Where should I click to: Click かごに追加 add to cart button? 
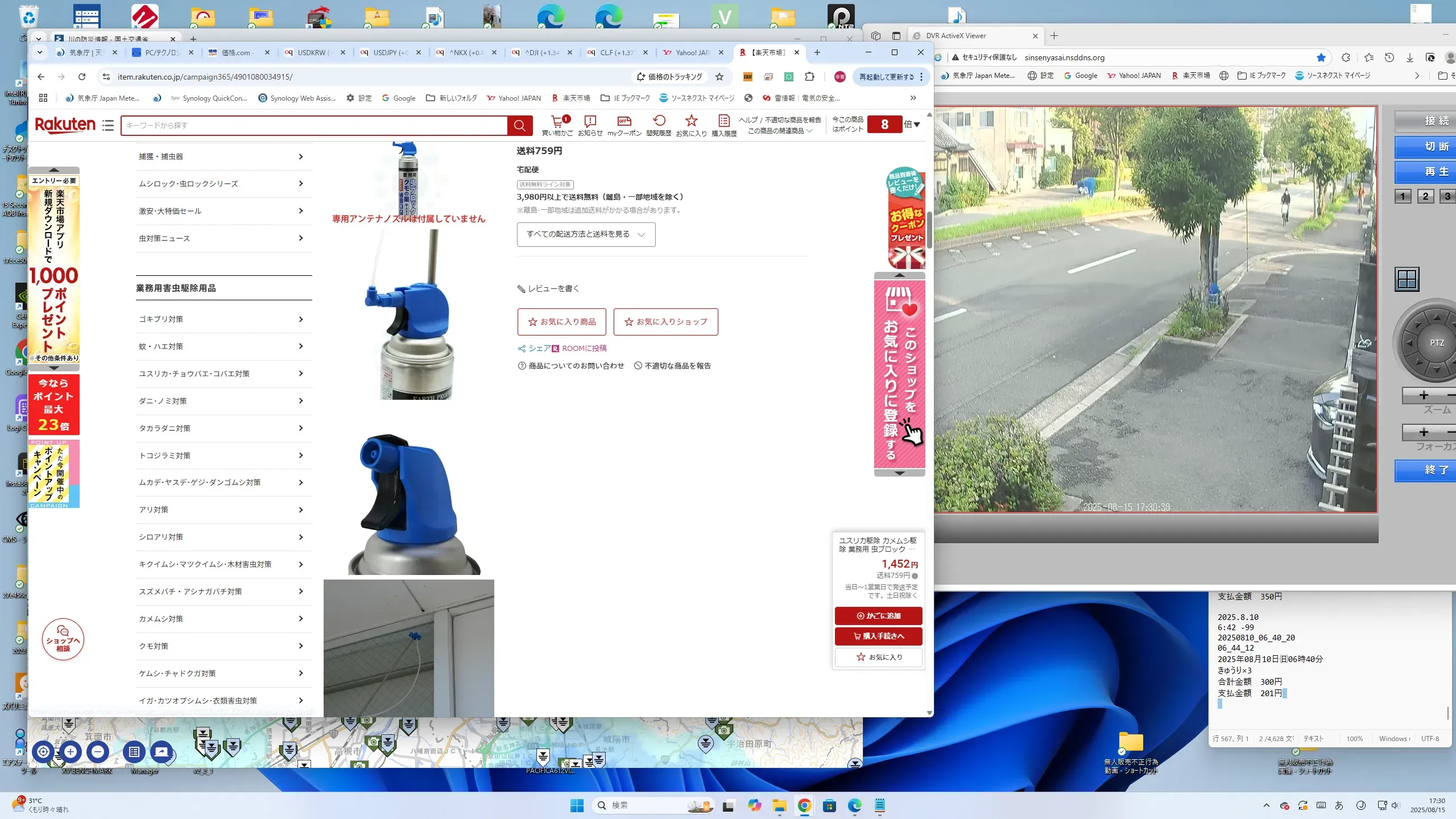(x=878, y=616)
